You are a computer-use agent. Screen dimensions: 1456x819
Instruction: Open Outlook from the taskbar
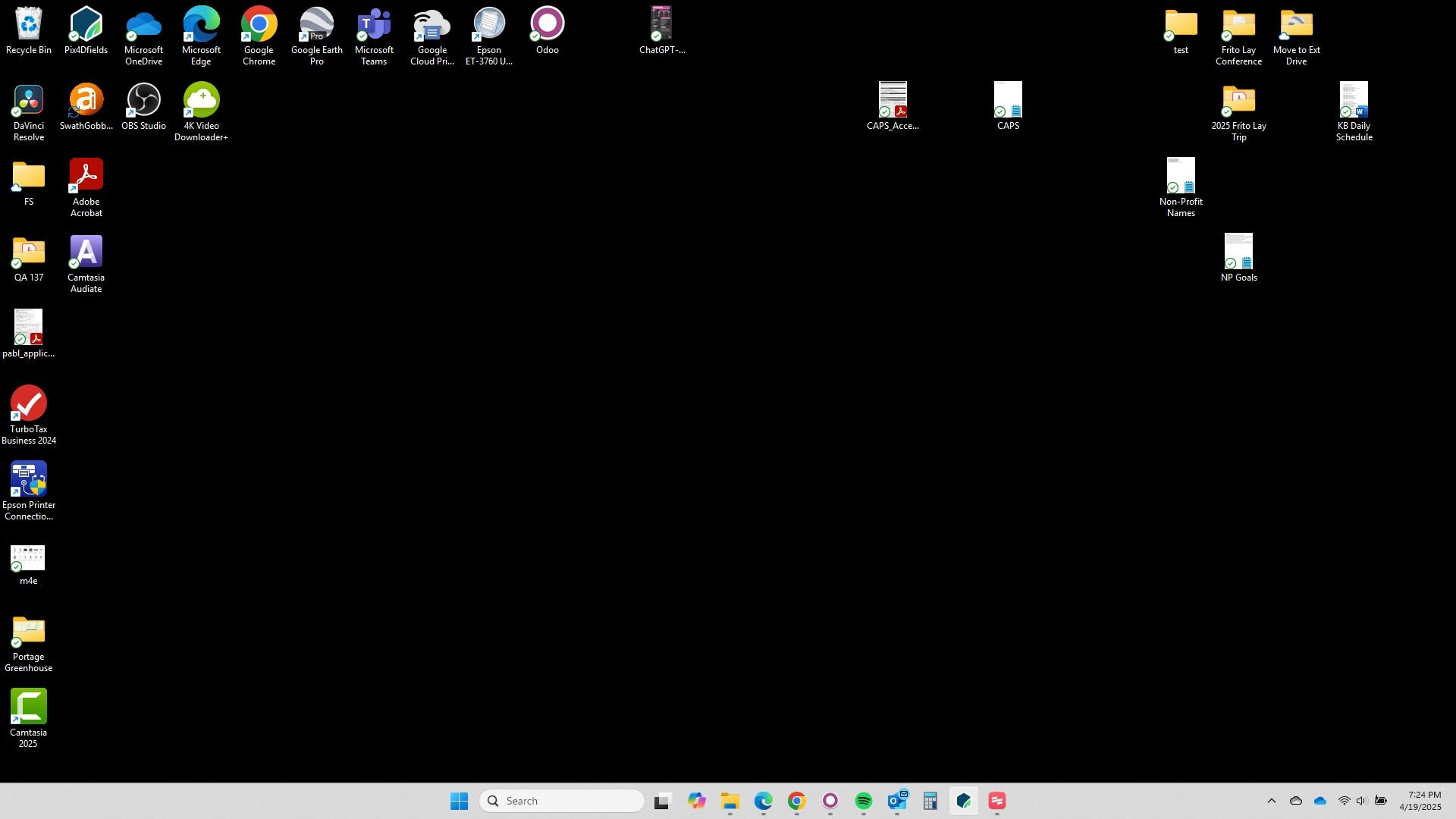(x=897, y=802)
